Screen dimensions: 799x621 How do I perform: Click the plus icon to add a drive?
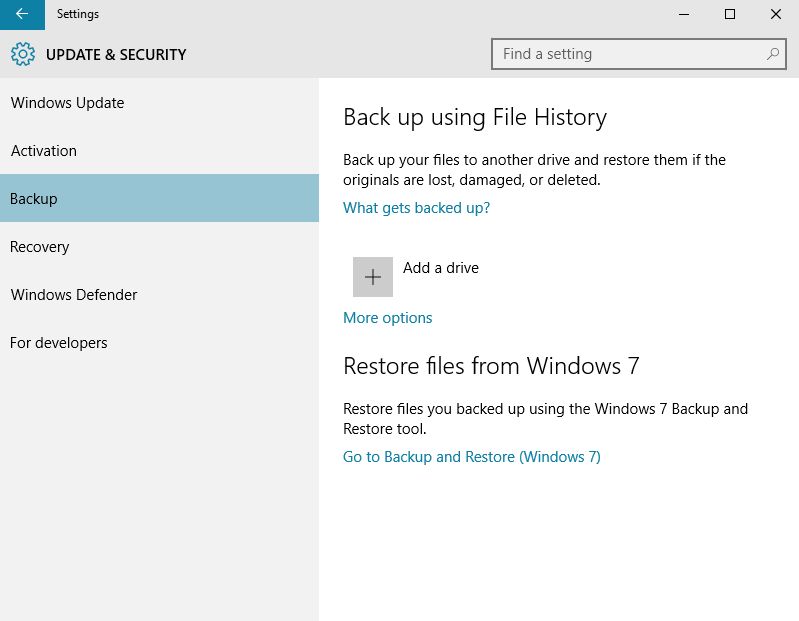tap(372, 277)
